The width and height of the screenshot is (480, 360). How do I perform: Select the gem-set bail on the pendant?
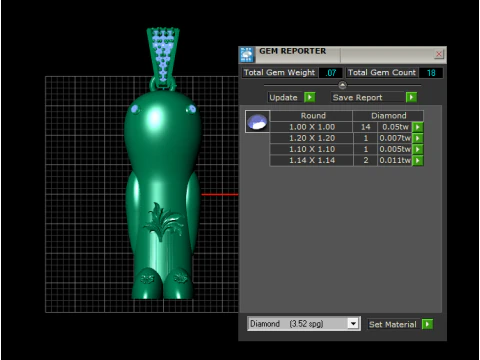click(x=163, y=57)
